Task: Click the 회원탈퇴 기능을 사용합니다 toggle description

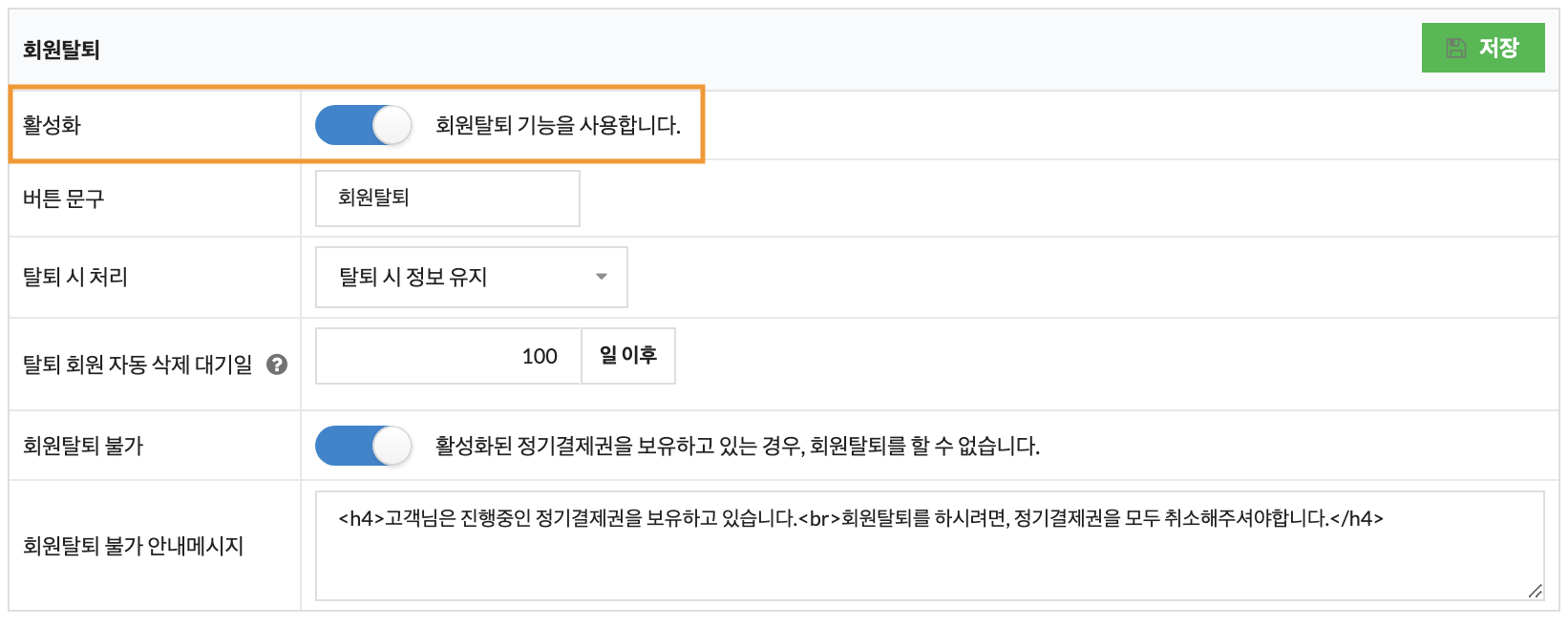Action: coord(558,125)
